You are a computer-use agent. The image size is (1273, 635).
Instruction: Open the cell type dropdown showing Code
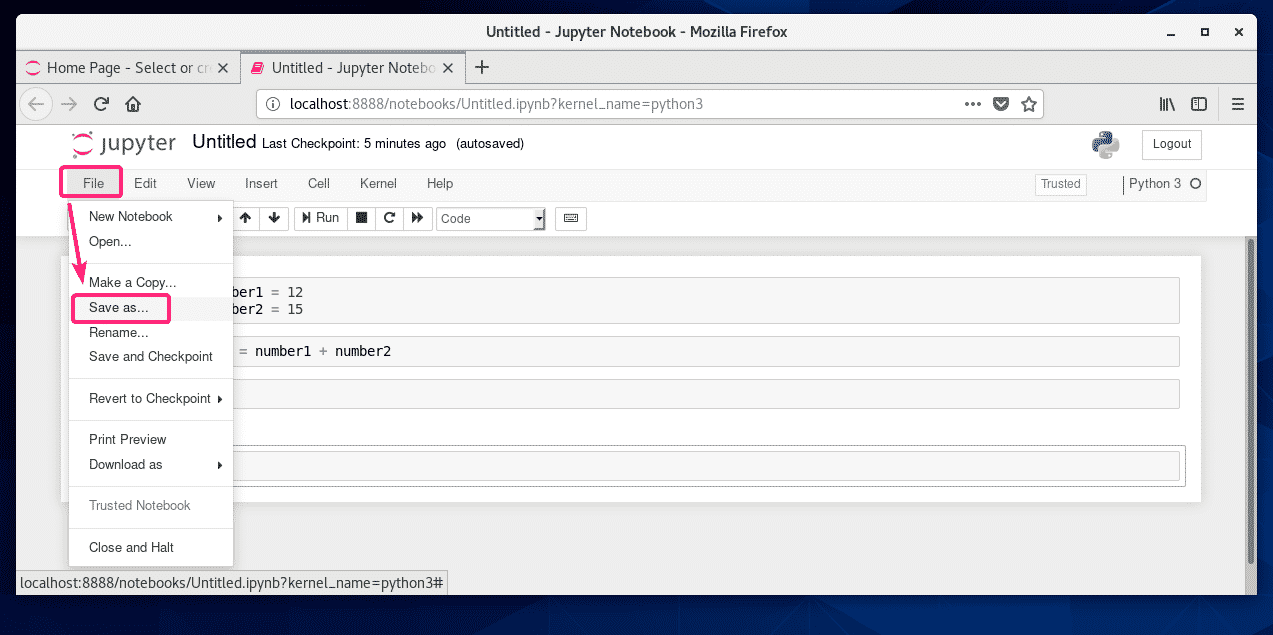[x=490, y=218]
